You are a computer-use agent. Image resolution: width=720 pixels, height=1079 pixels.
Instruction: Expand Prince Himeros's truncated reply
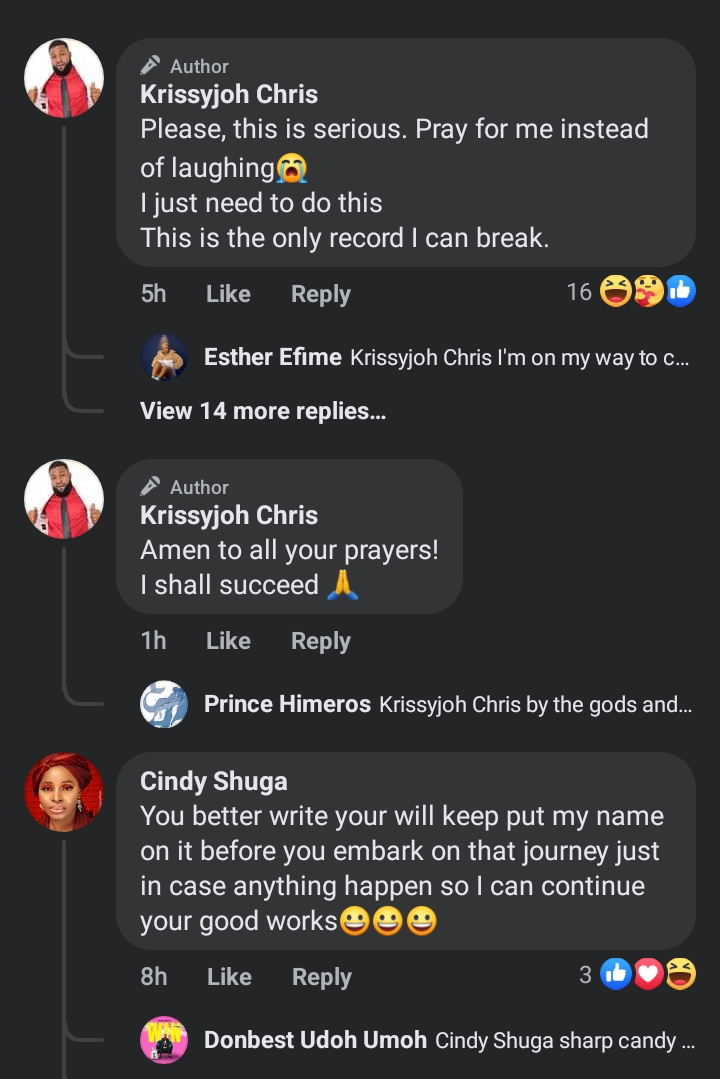(x=534, y=705)
